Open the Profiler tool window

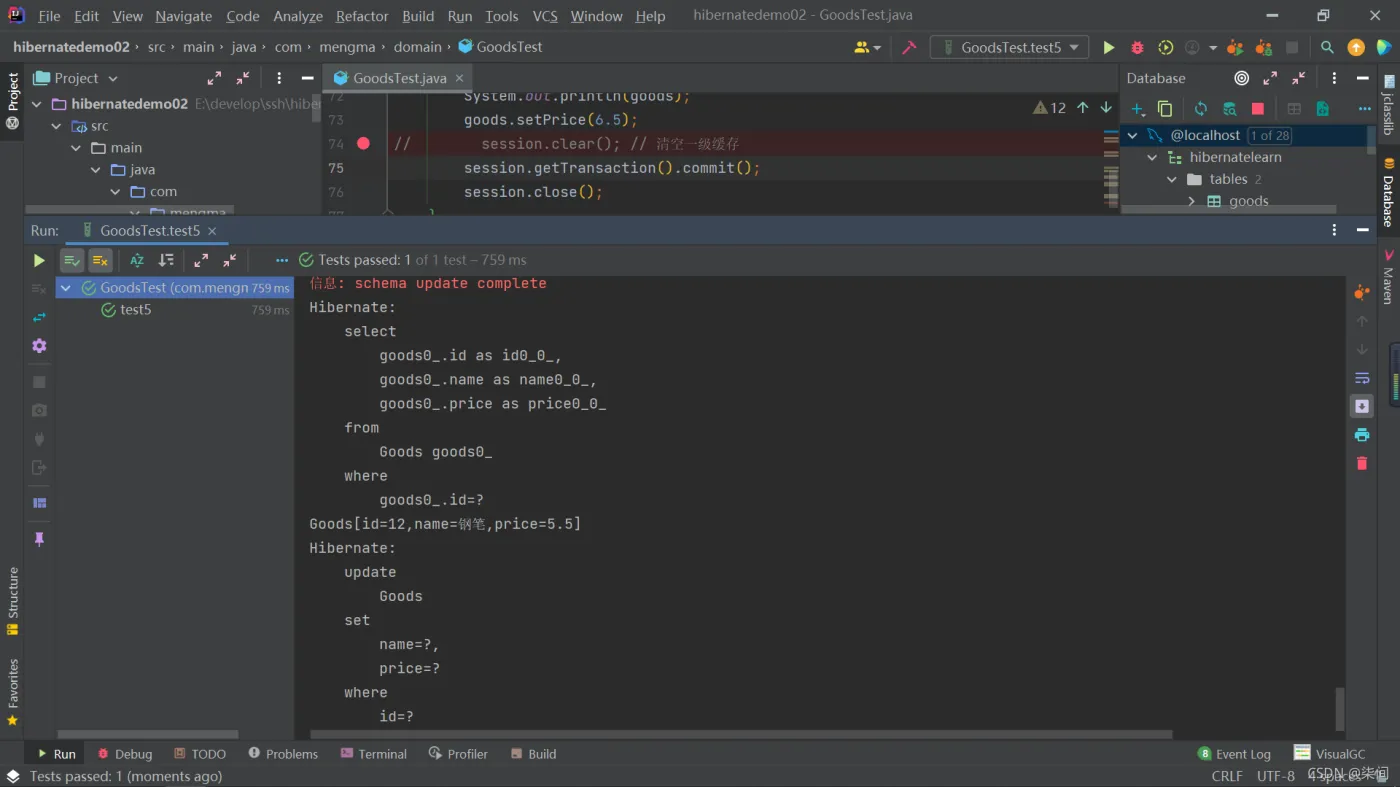click(x=458, y=754)
